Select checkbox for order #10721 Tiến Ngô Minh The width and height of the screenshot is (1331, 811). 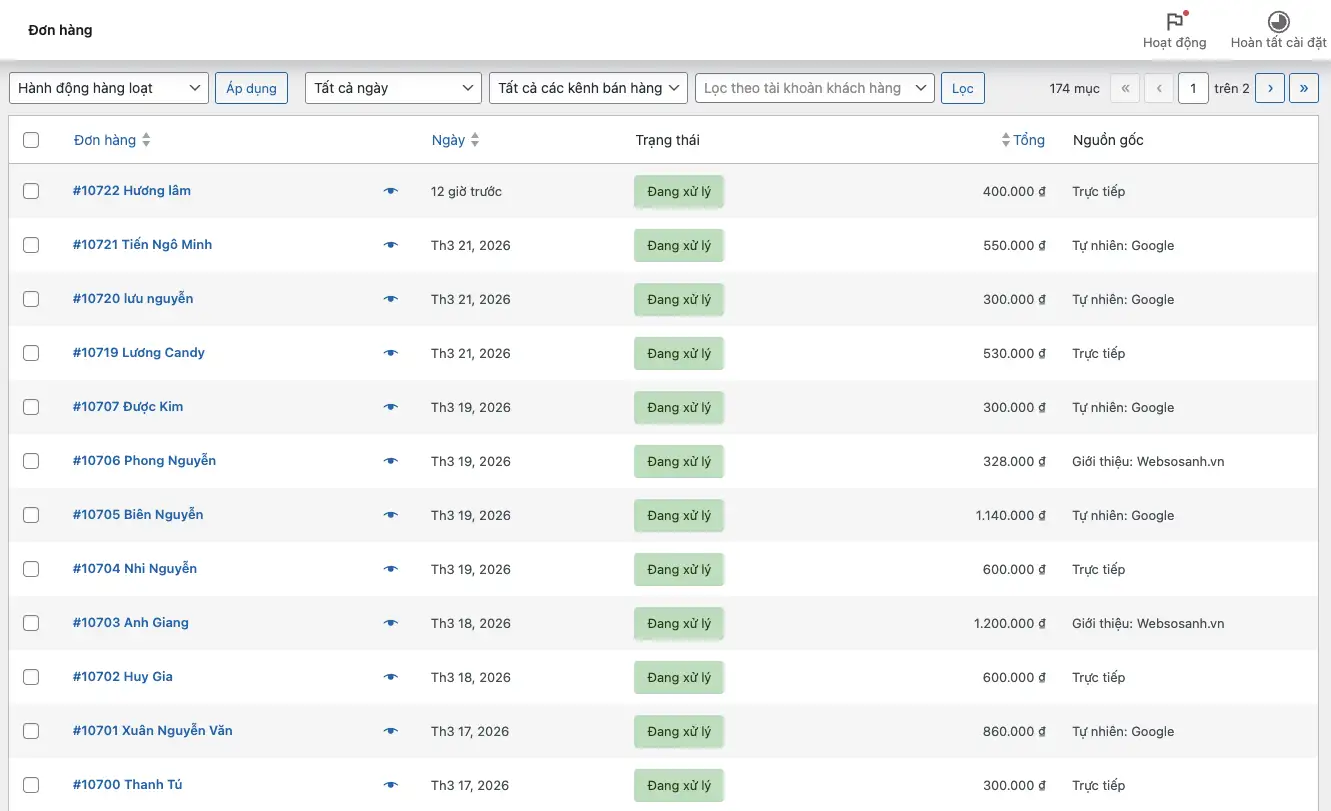[31, 245]
